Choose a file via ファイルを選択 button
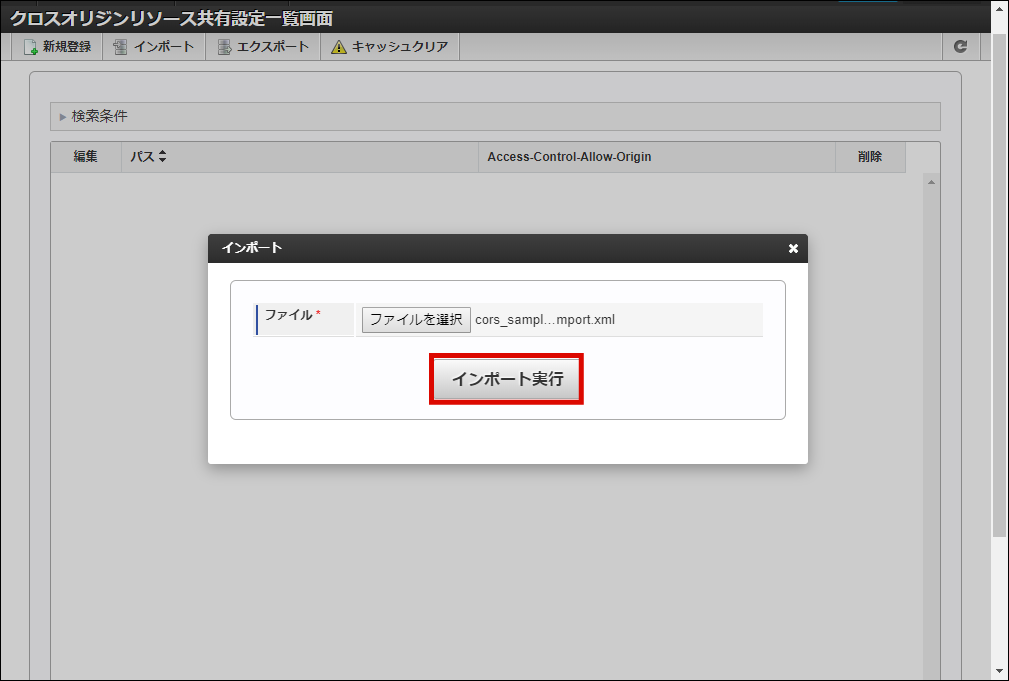Viewport: 1009px width, 681px height. 415,319
